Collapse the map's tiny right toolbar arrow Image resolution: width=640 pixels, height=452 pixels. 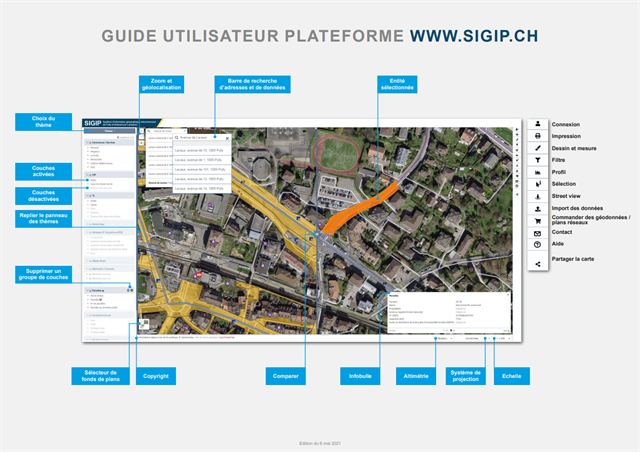tap(517, 194)
